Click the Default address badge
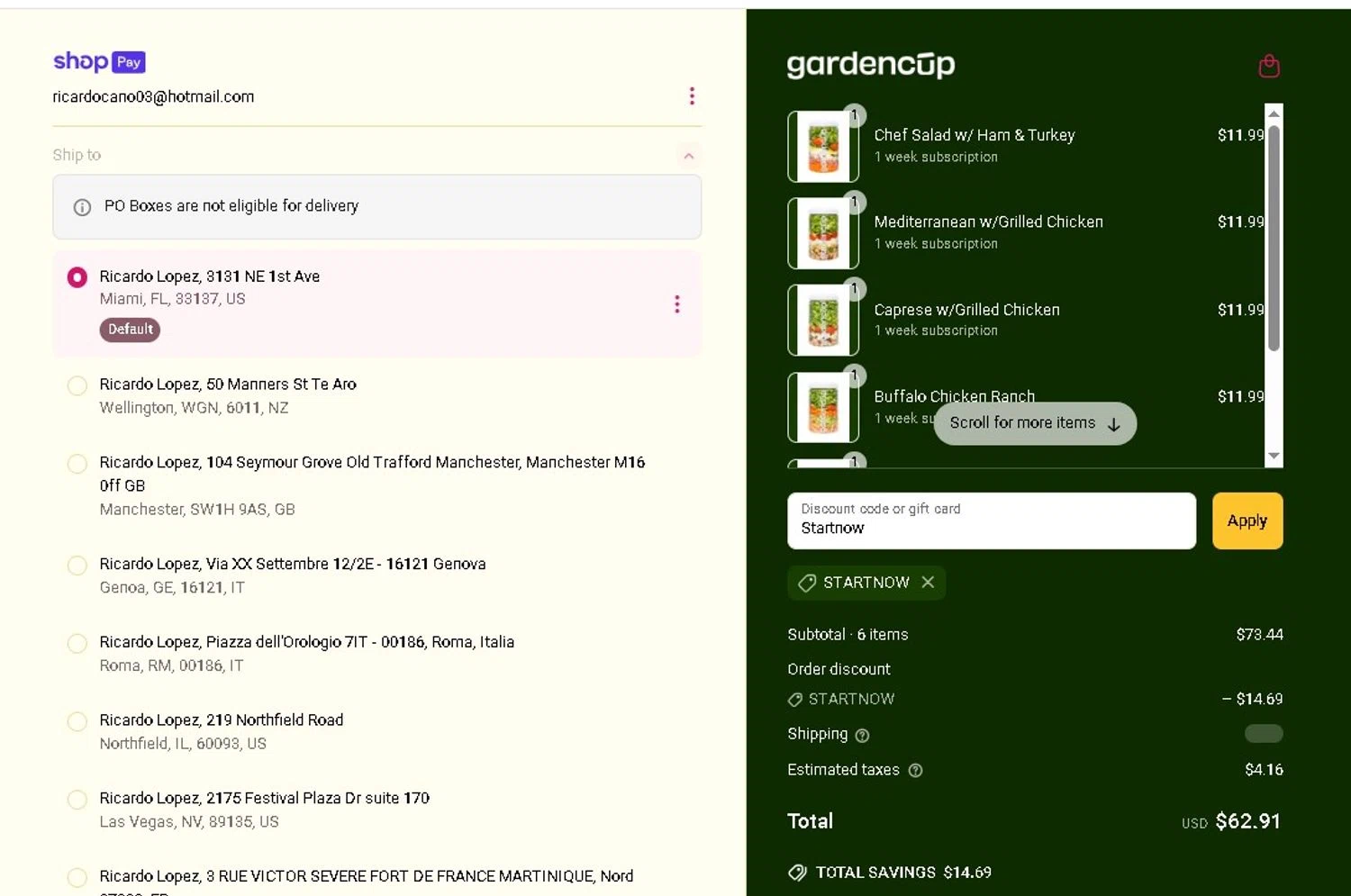This screenshot has width=1351, height=896. pos(130,330)
